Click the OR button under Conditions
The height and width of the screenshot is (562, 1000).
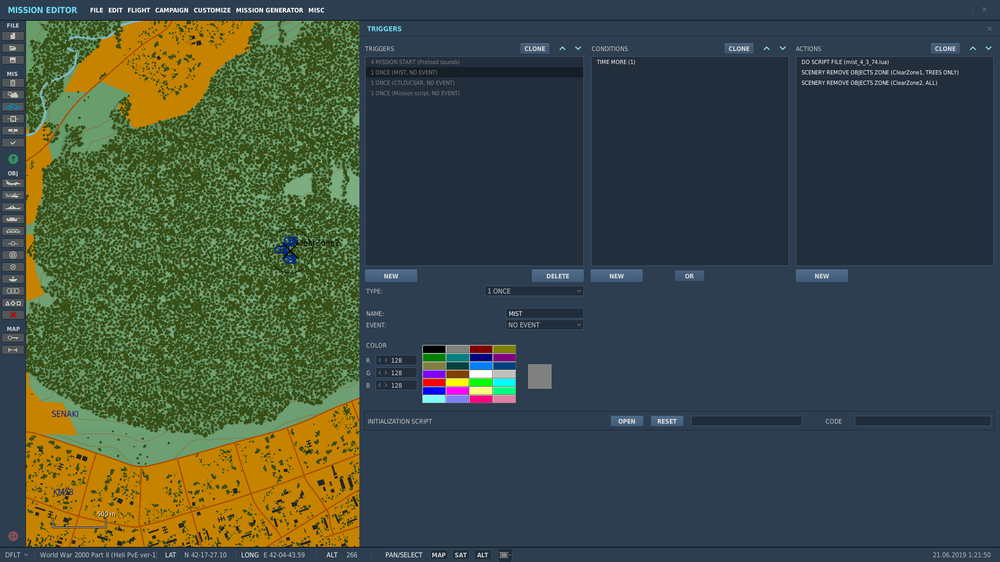[689, 276]
